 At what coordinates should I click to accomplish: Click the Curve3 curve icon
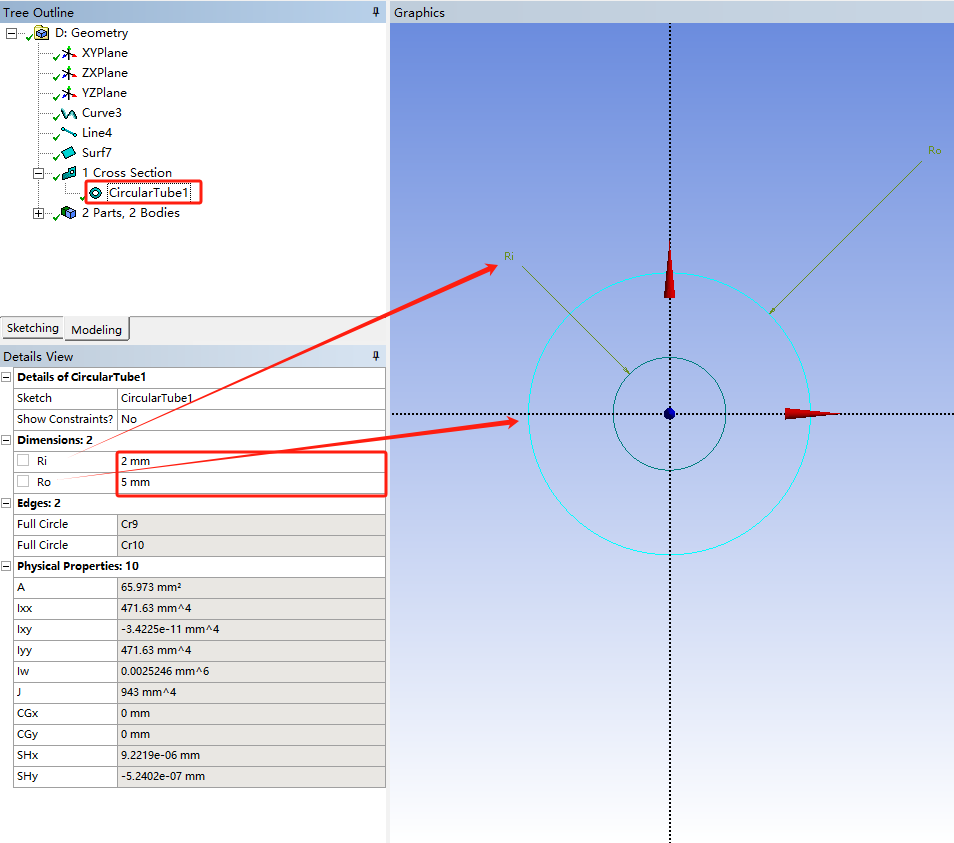click(69, 113)
